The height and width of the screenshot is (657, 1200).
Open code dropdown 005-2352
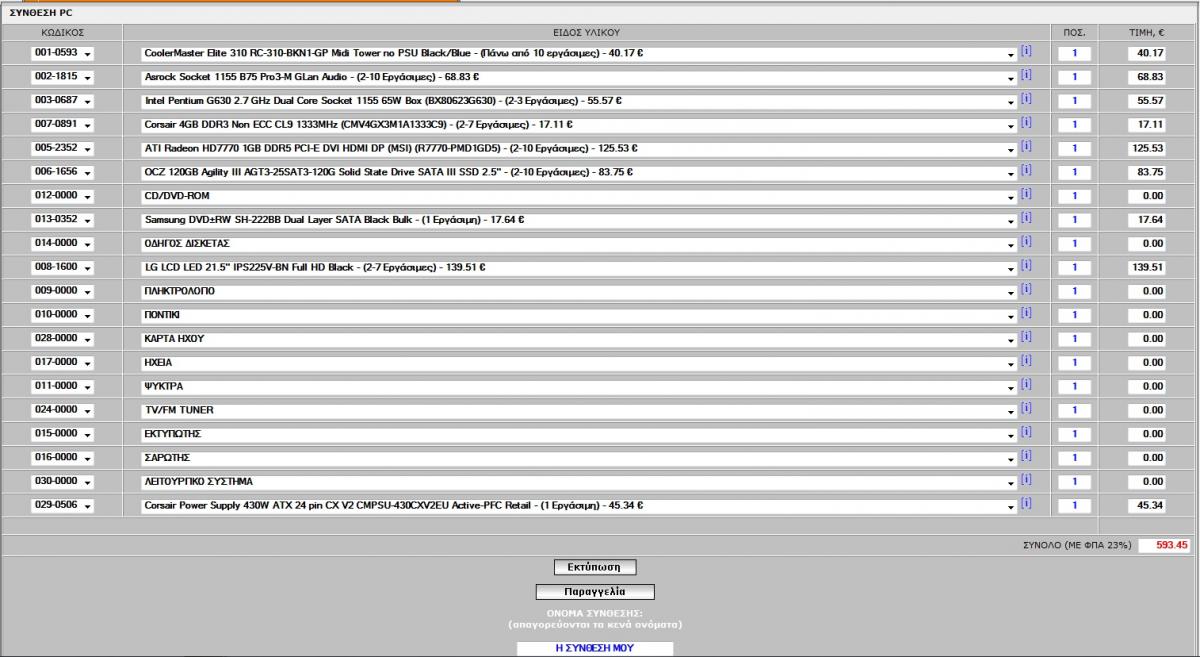coord(62,148)
